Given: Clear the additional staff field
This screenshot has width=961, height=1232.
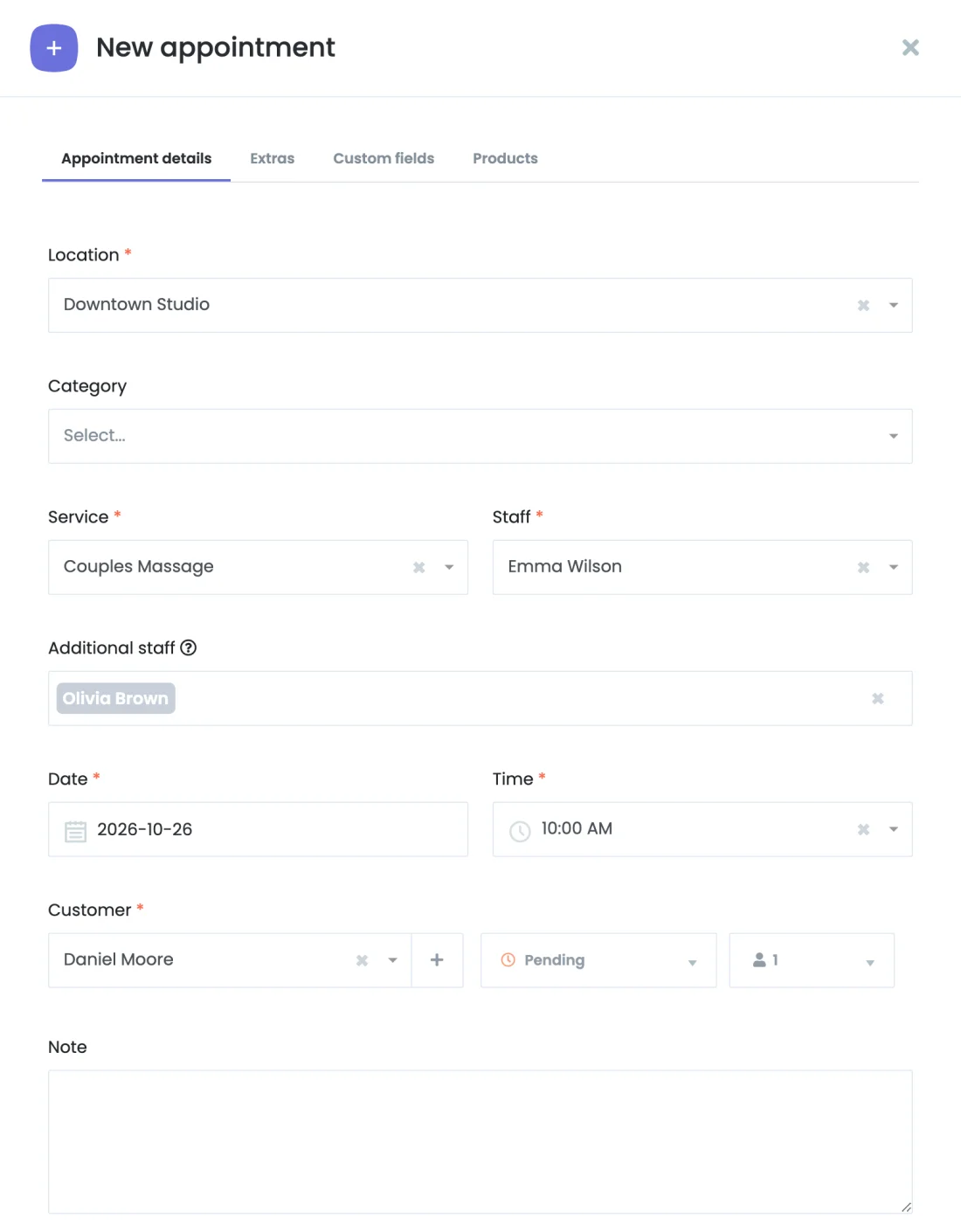Looking at the screenshot, I should coord(878,698).
